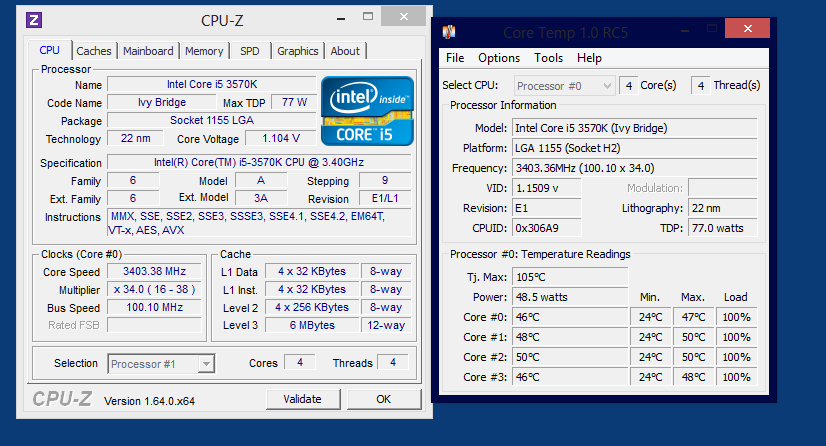The height and width of the screenshot is (446, 826).
Task: Click the OK button in CPU-Z
Action: click(x=384, y=399)
